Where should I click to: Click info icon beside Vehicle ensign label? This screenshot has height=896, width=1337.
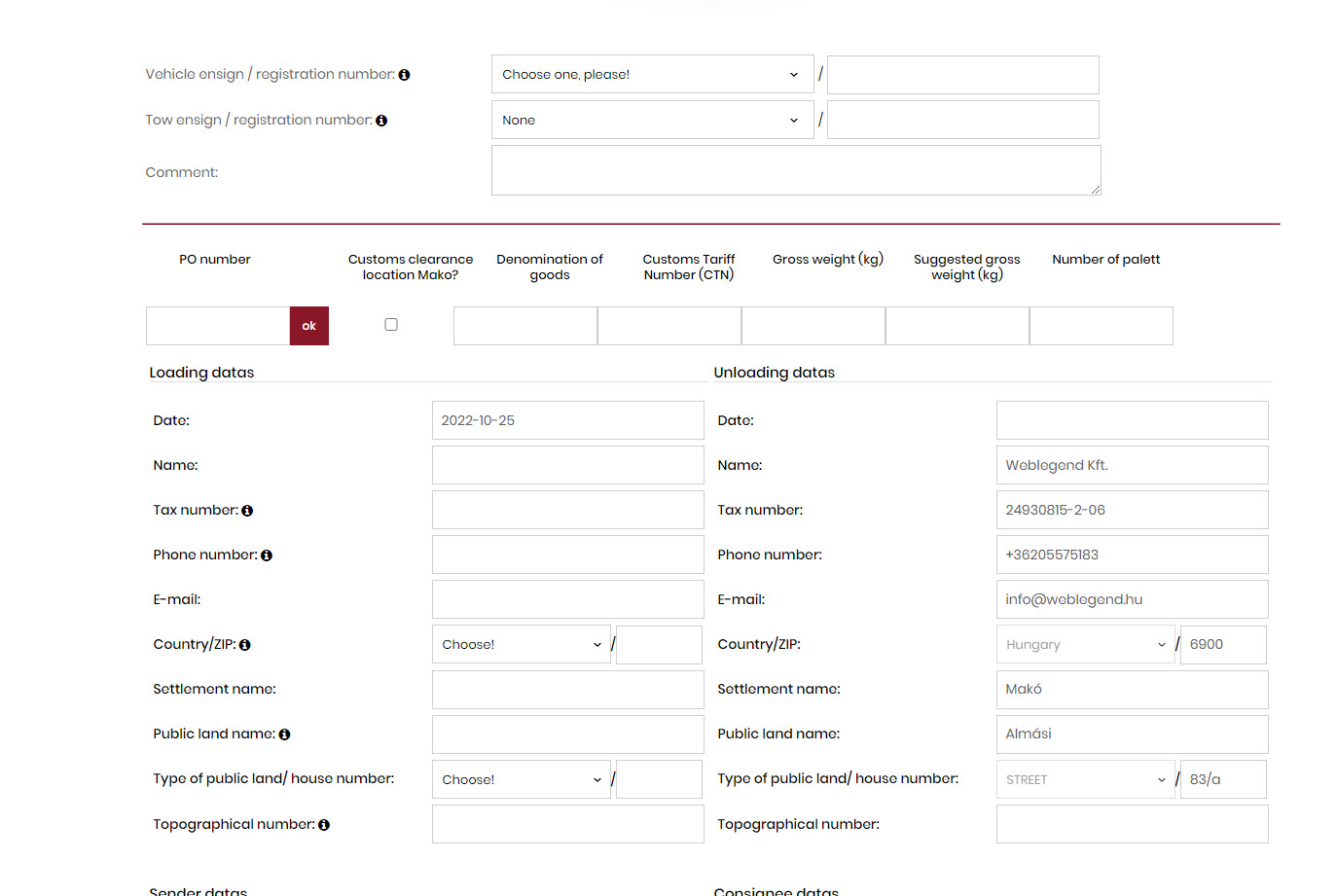(404, 75)
